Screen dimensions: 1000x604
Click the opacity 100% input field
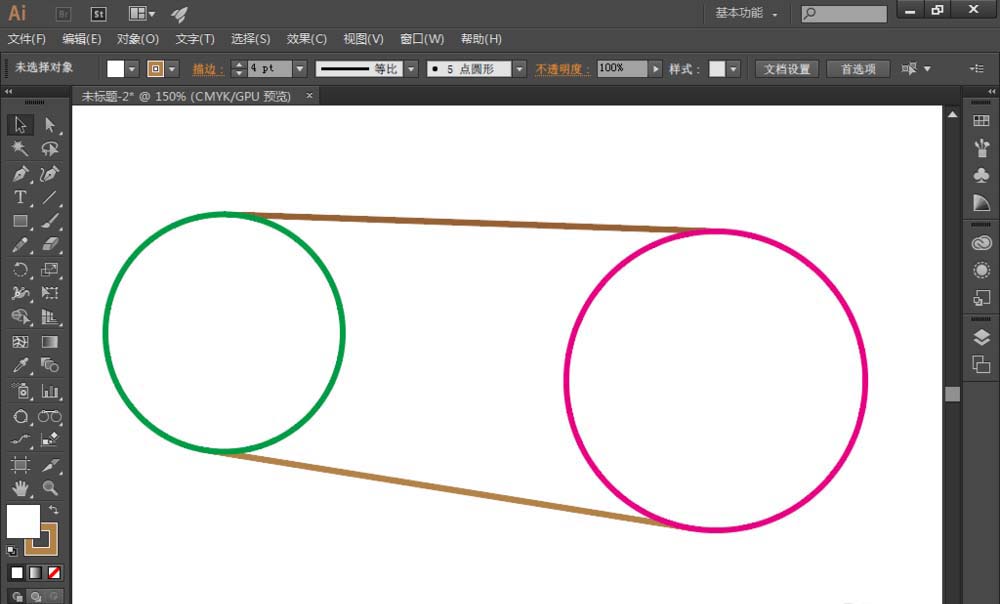click(x=622, y=68)
